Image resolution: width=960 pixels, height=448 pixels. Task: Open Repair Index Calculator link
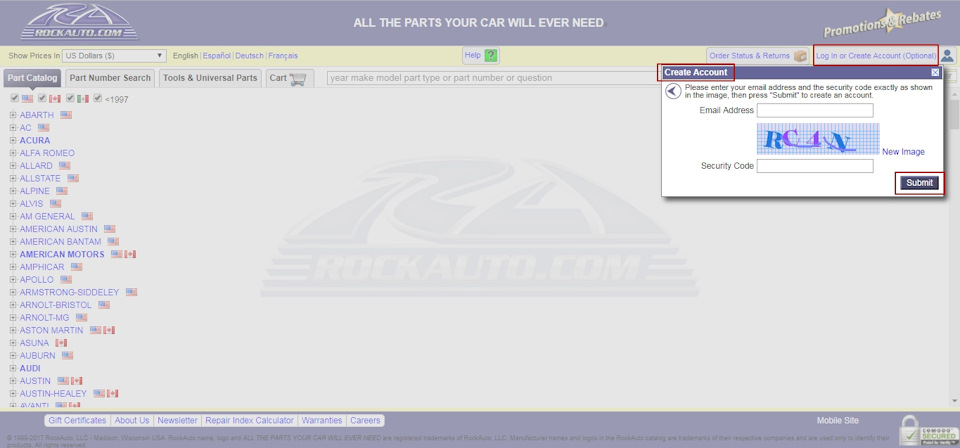(250, 420)
